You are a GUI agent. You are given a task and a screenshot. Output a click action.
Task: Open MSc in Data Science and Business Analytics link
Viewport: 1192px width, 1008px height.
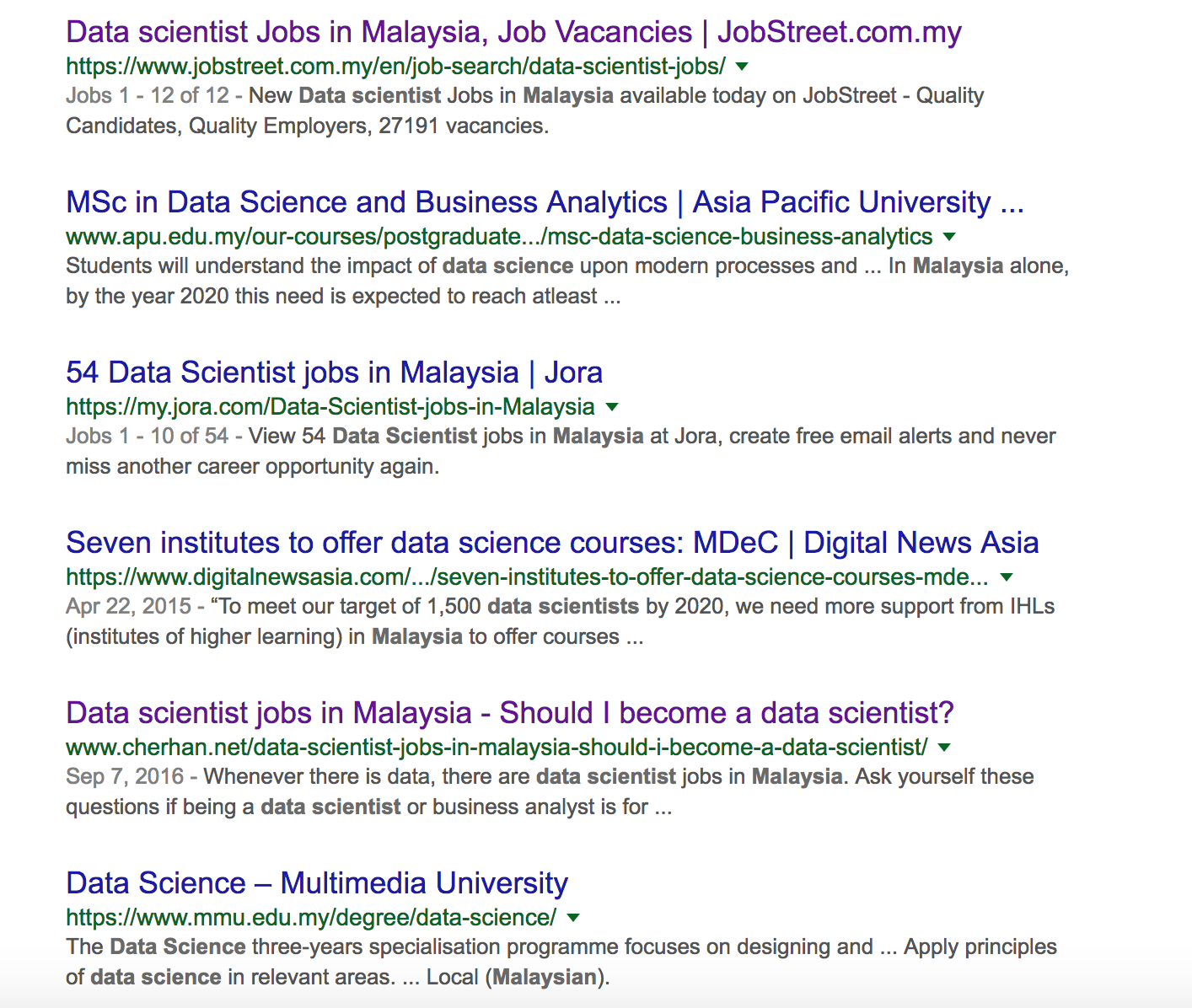pyautogui.click(x=545, y=202)
